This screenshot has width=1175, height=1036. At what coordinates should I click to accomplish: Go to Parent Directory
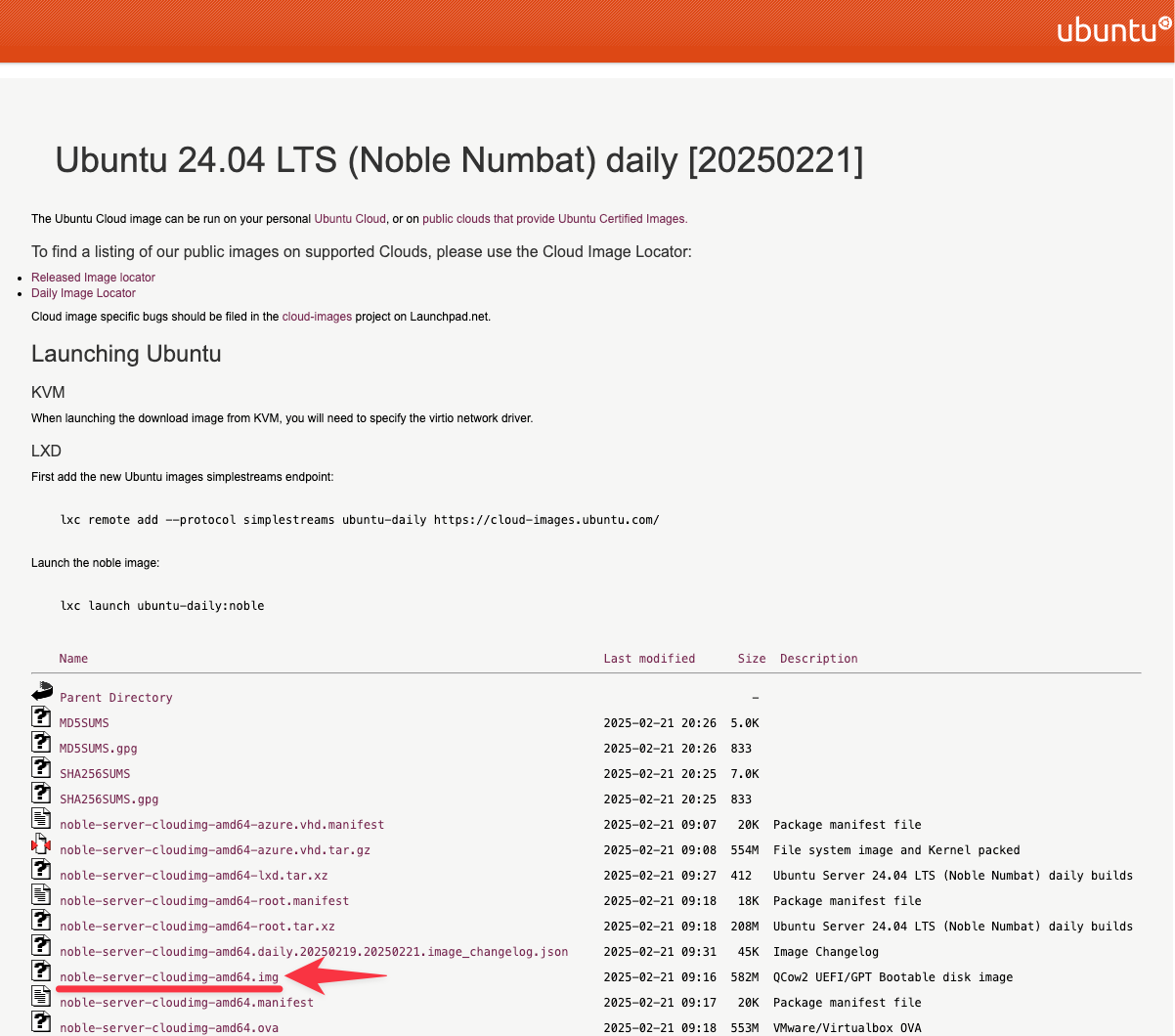(x=116, y=698)
